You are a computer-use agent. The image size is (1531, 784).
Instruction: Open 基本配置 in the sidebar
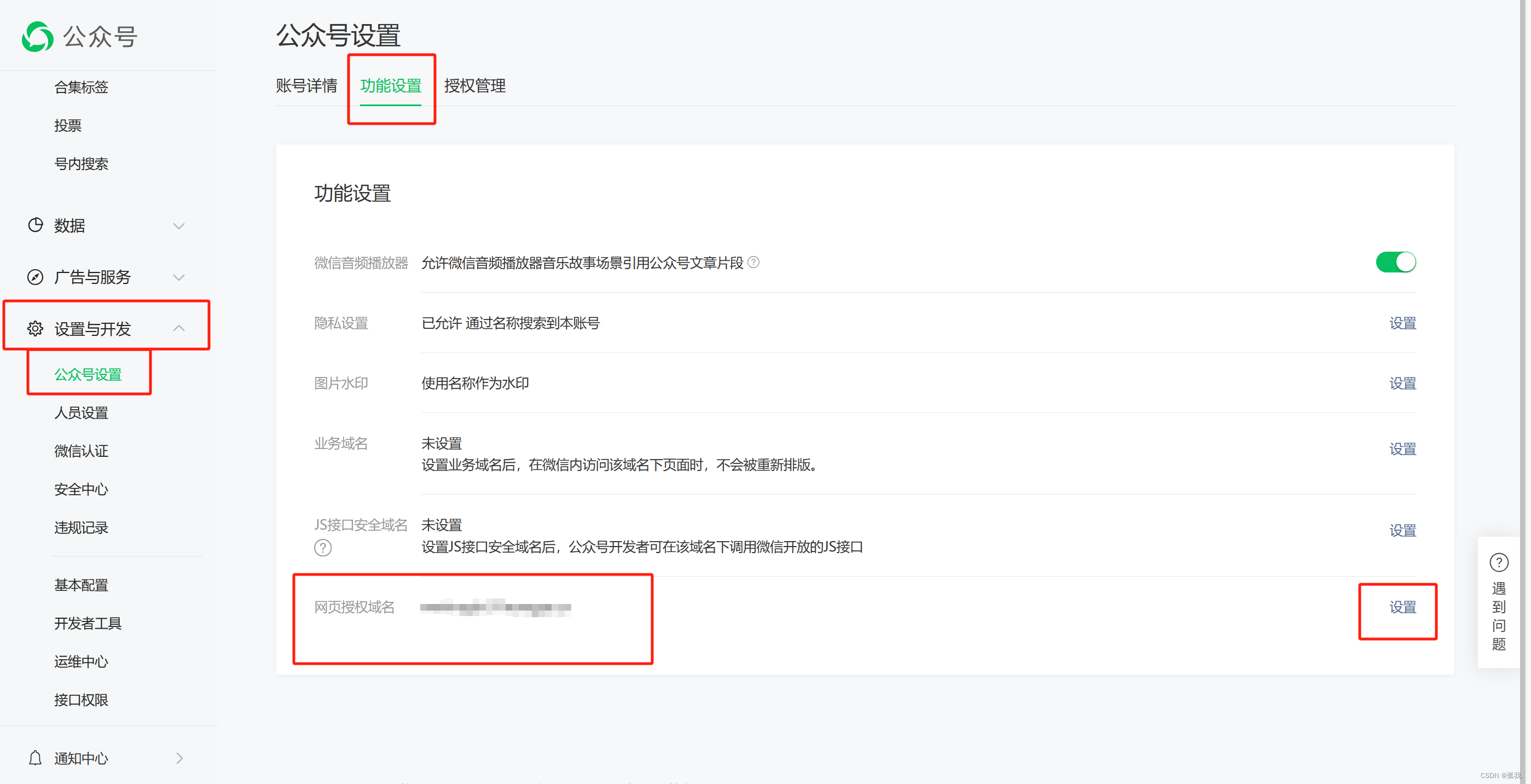(82, 585)
